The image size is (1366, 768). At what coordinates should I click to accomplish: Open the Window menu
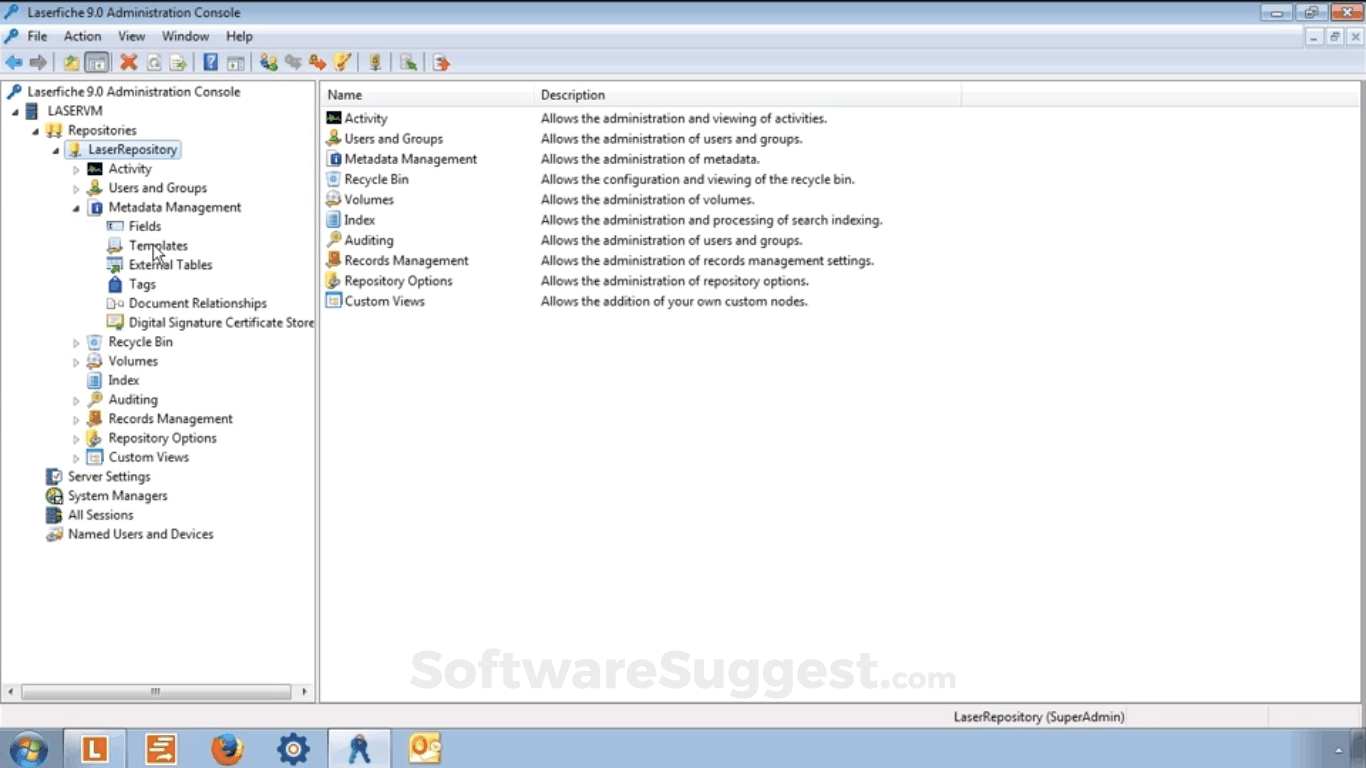185,36
